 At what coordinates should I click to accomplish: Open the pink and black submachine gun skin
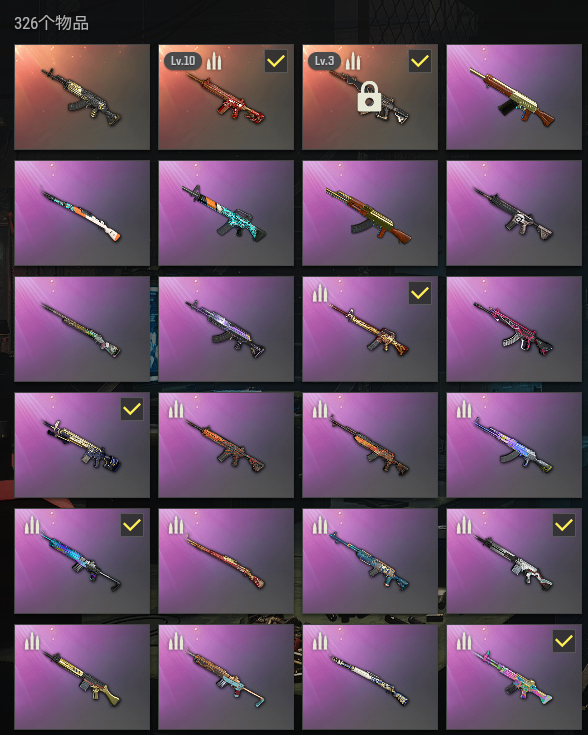514,329
